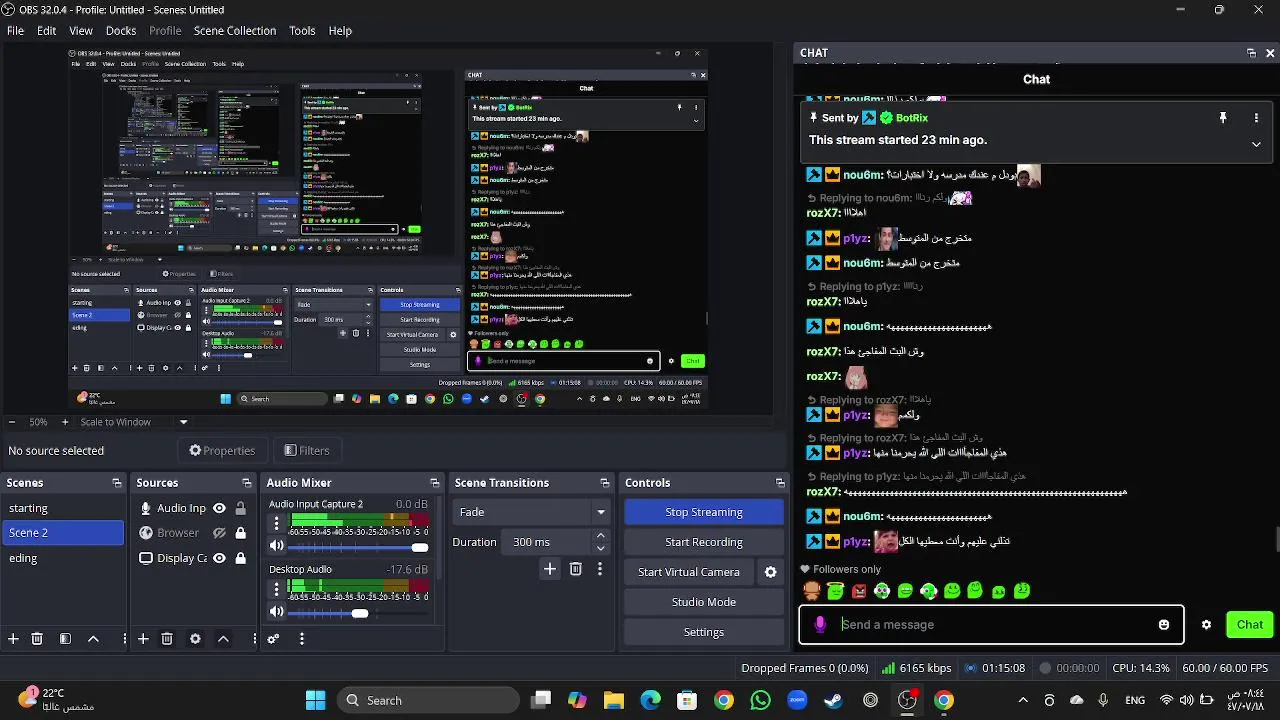Screen dimensions: 1280x720
Task: Open the emoji picker in chat input
Action: pyautogui.click(x=1164, y=625)
